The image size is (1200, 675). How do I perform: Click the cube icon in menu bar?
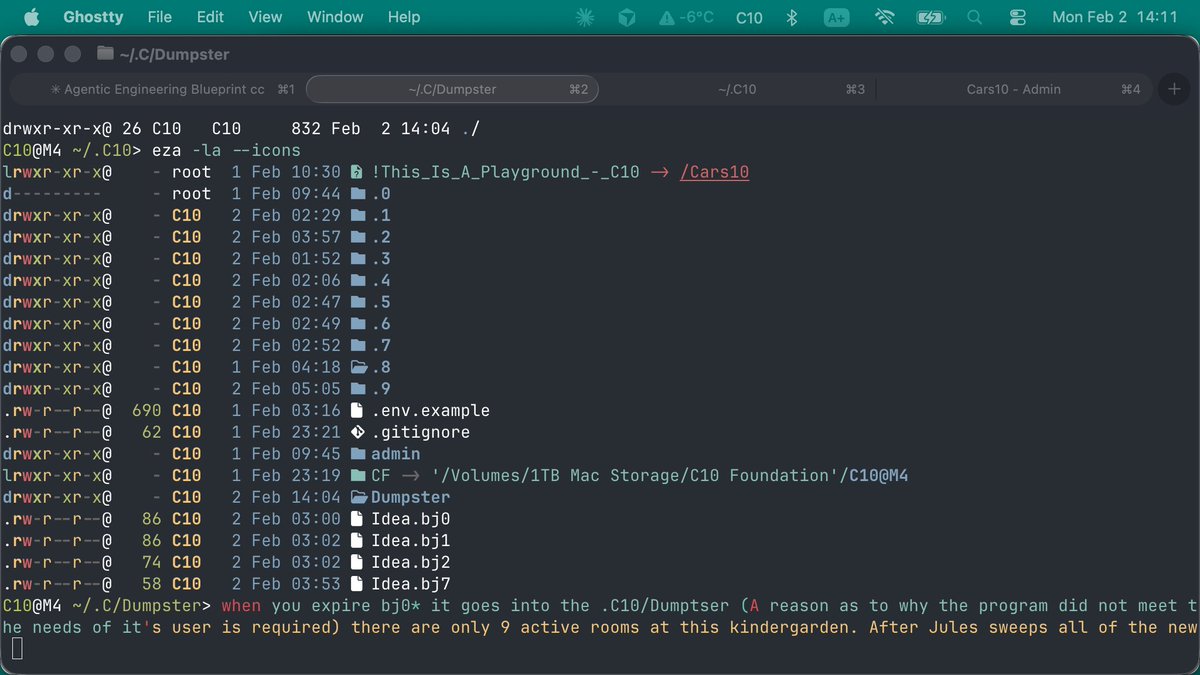[626, 17]
